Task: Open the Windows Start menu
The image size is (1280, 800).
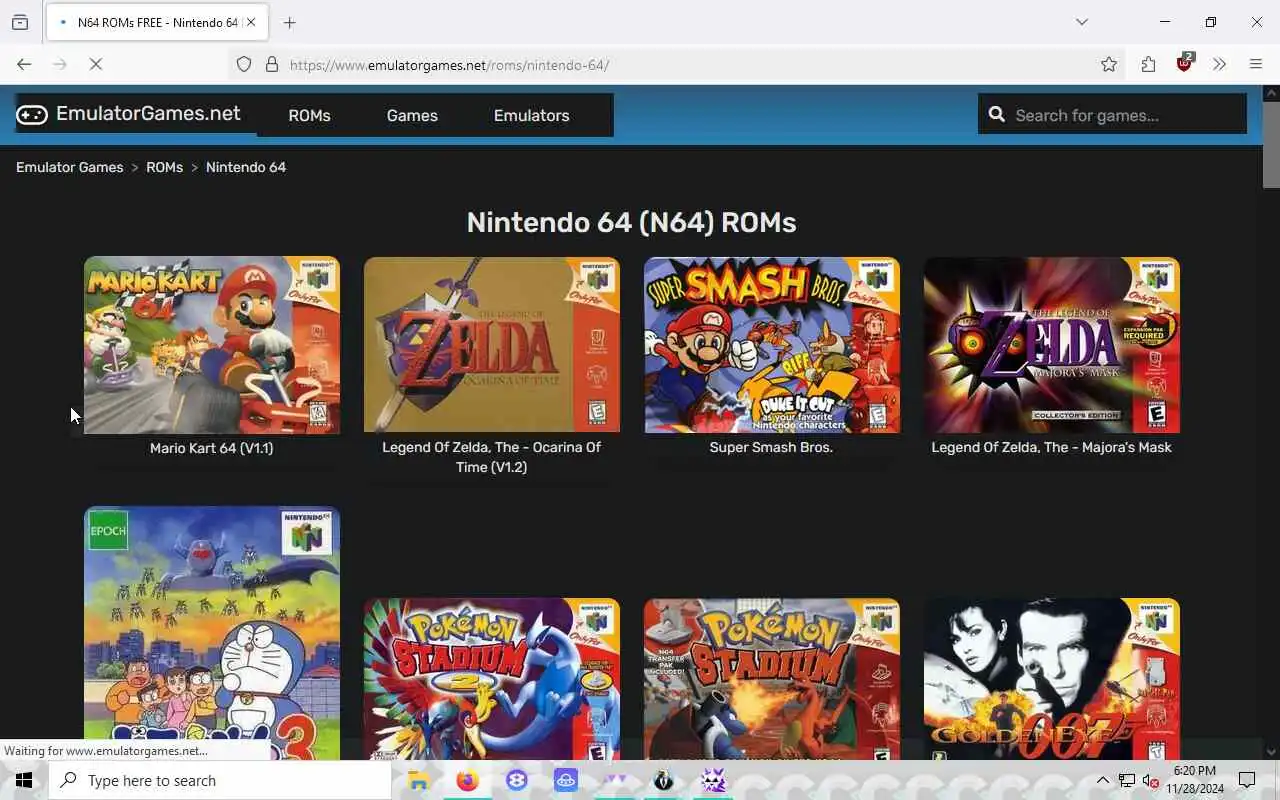Action: point(24,780)
